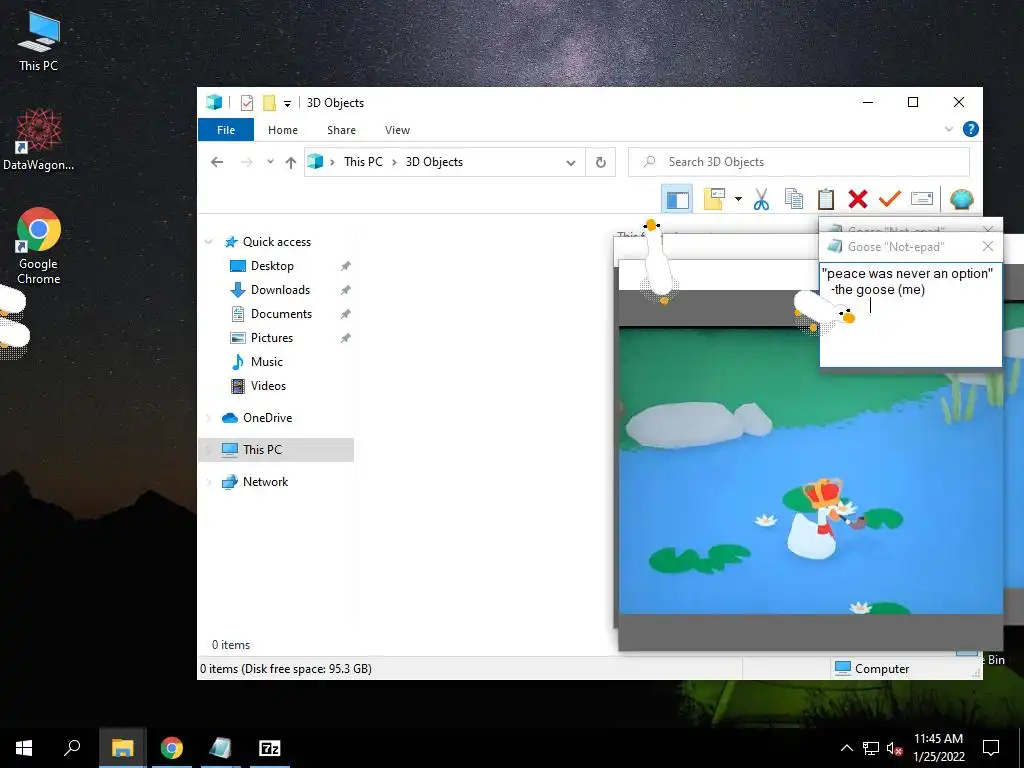The height and width of the screenshot is (768, 1024).
Task: Expand the OneDrive tree node
Action: click(209, 418)
